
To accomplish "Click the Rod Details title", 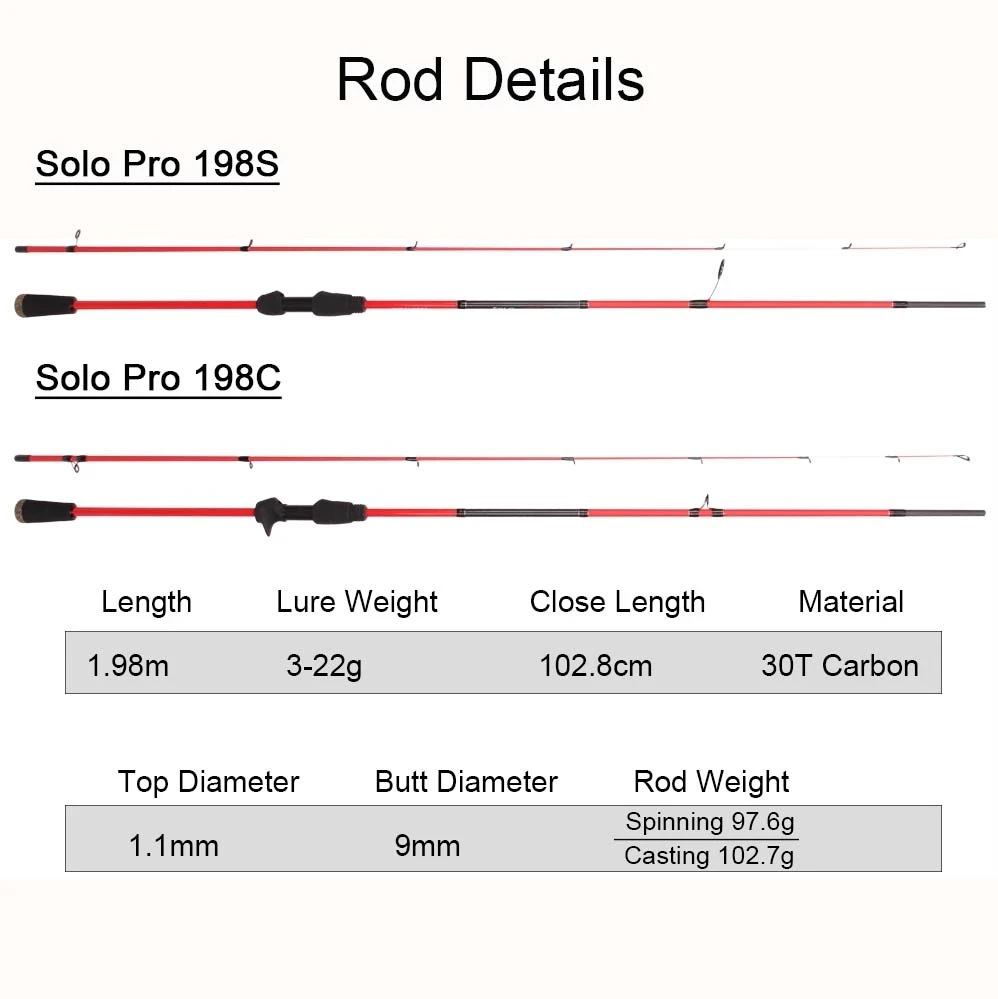I will point(490,80).
